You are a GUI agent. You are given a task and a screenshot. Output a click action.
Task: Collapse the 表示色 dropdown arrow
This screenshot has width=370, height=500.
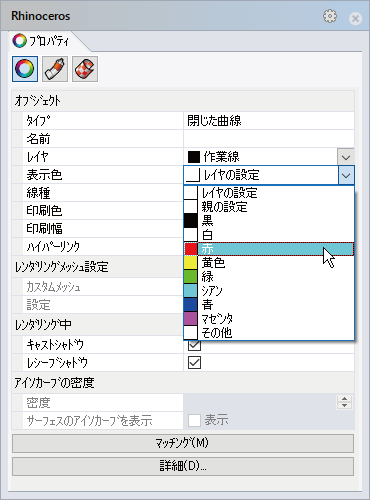(x=346, y=175)
